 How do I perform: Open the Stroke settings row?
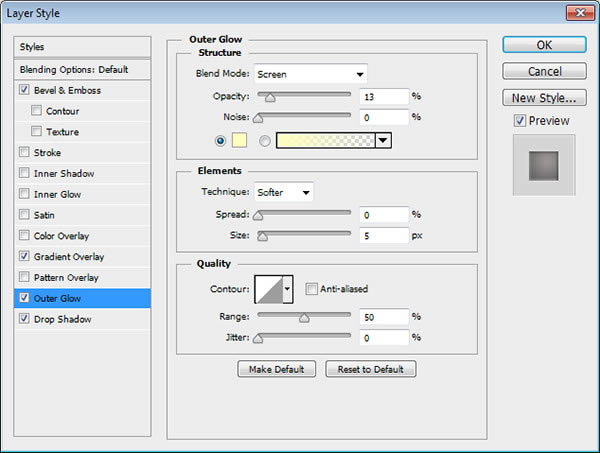tap(82, 152)
